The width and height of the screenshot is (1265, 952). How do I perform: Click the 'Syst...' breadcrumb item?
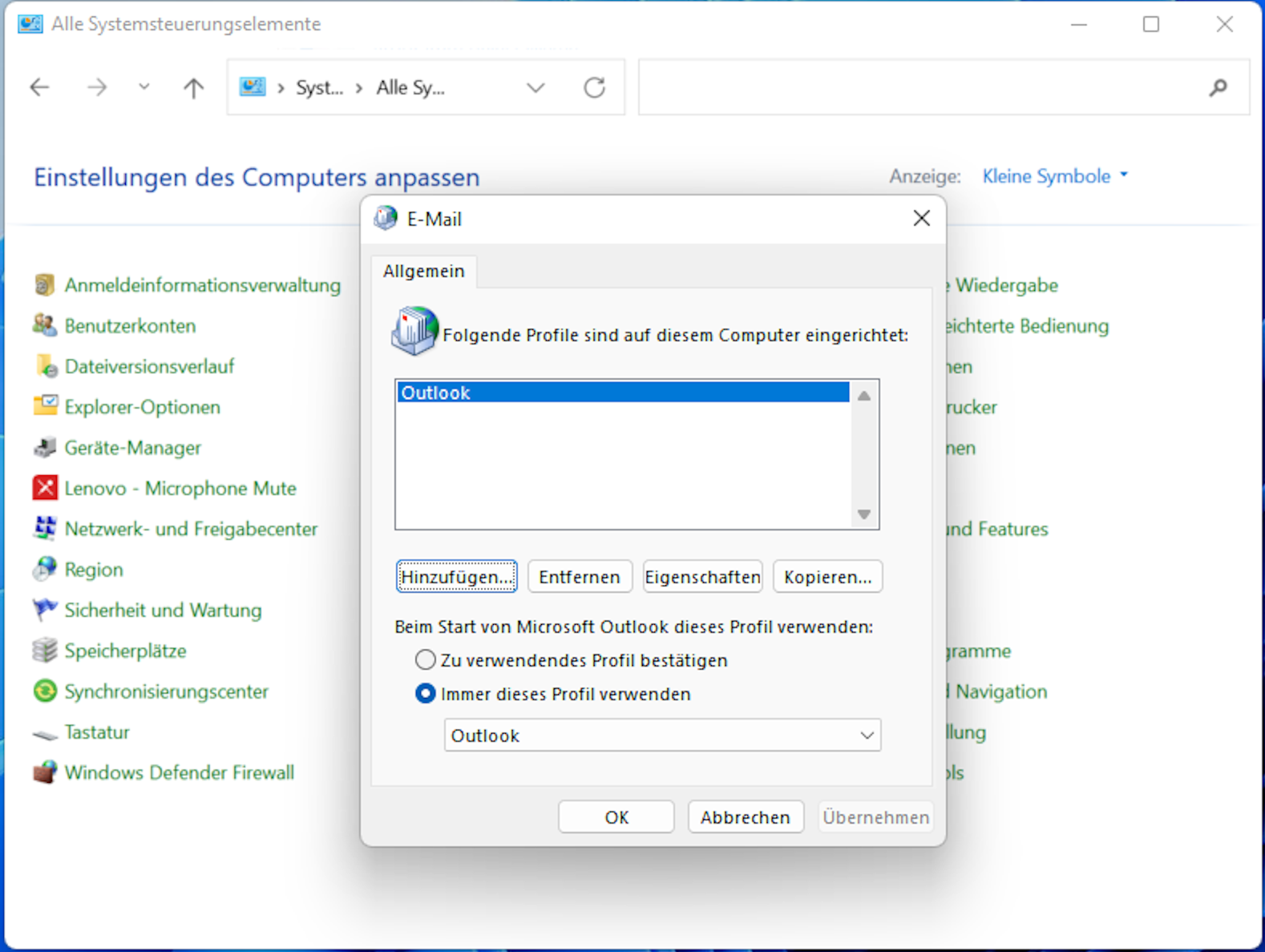point(319,87)
